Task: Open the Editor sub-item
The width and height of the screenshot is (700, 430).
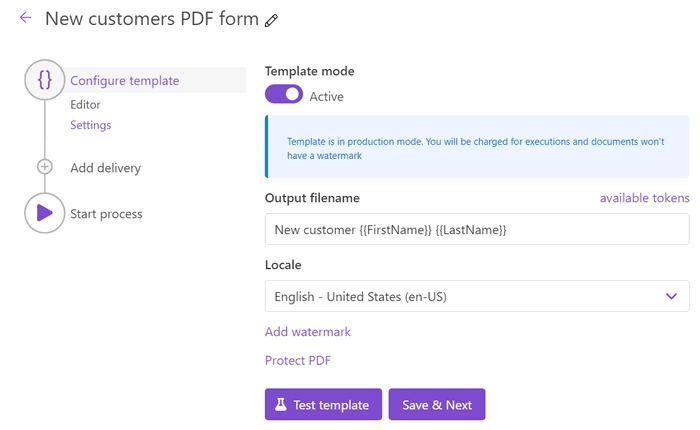Action: coord(85,104)
